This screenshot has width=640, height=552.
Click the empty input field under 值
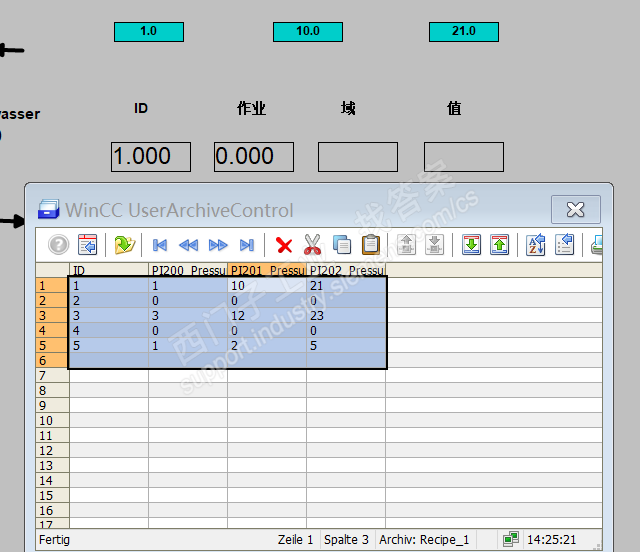tap(464, 157)
